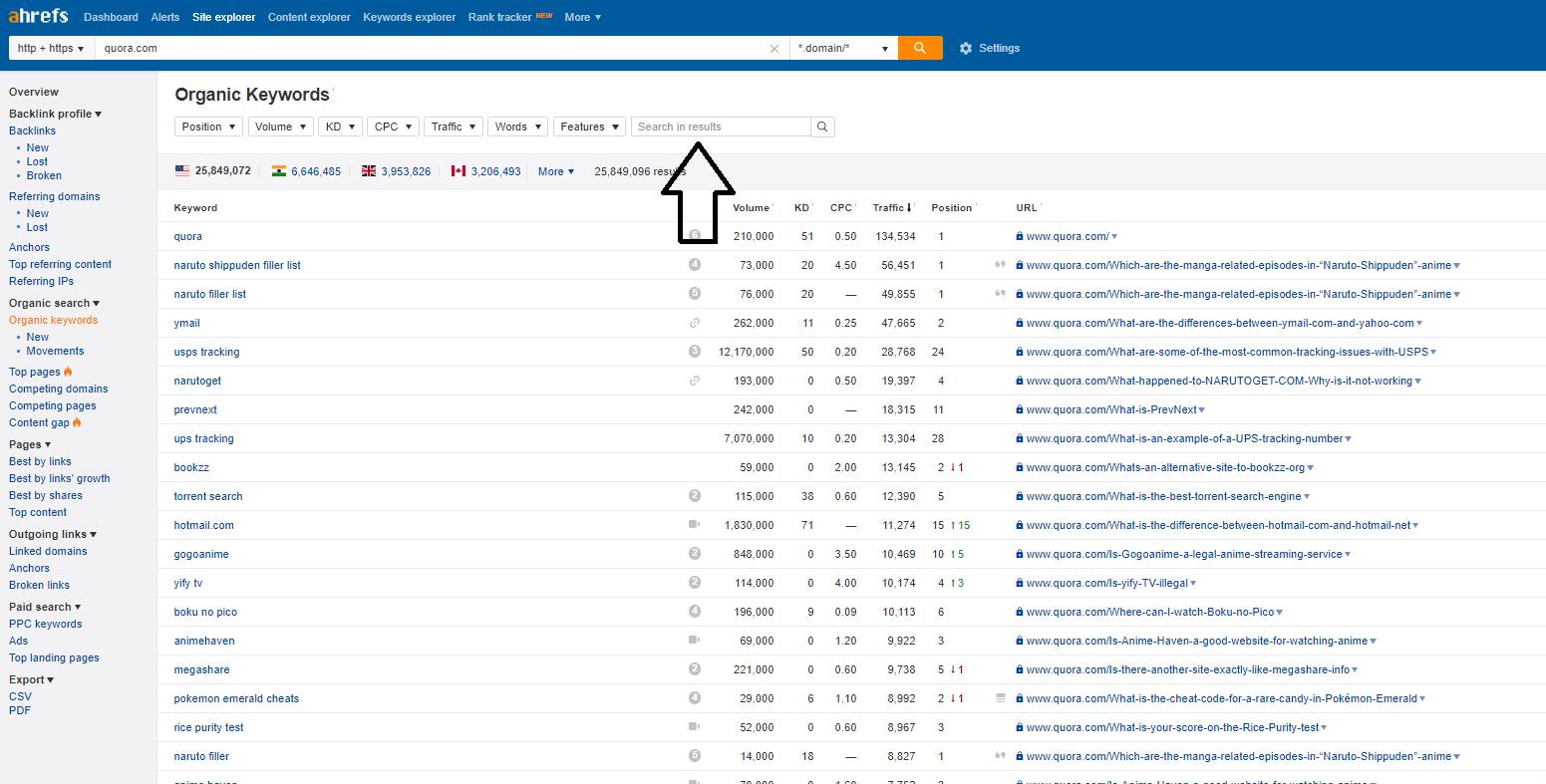1546x784 pixels.
Task: Open Content explorer
Action: pos(309,17)
